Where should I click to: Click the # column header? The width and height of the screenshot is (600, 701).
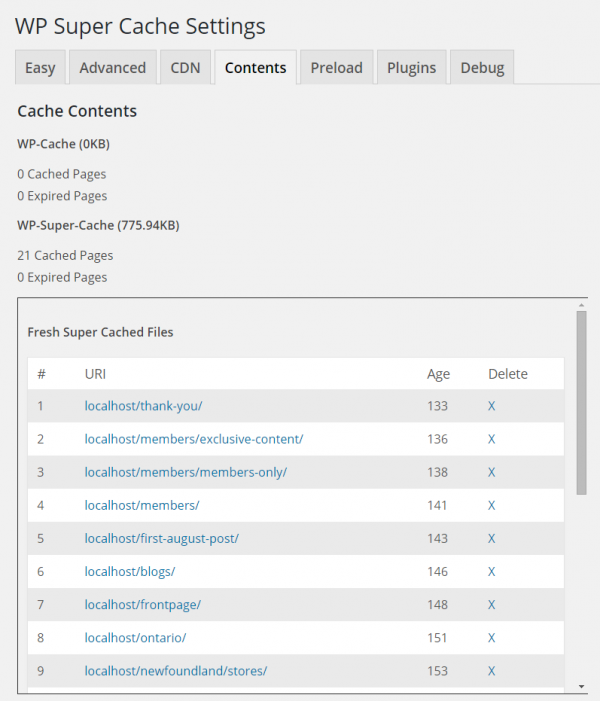click(41, 374)
